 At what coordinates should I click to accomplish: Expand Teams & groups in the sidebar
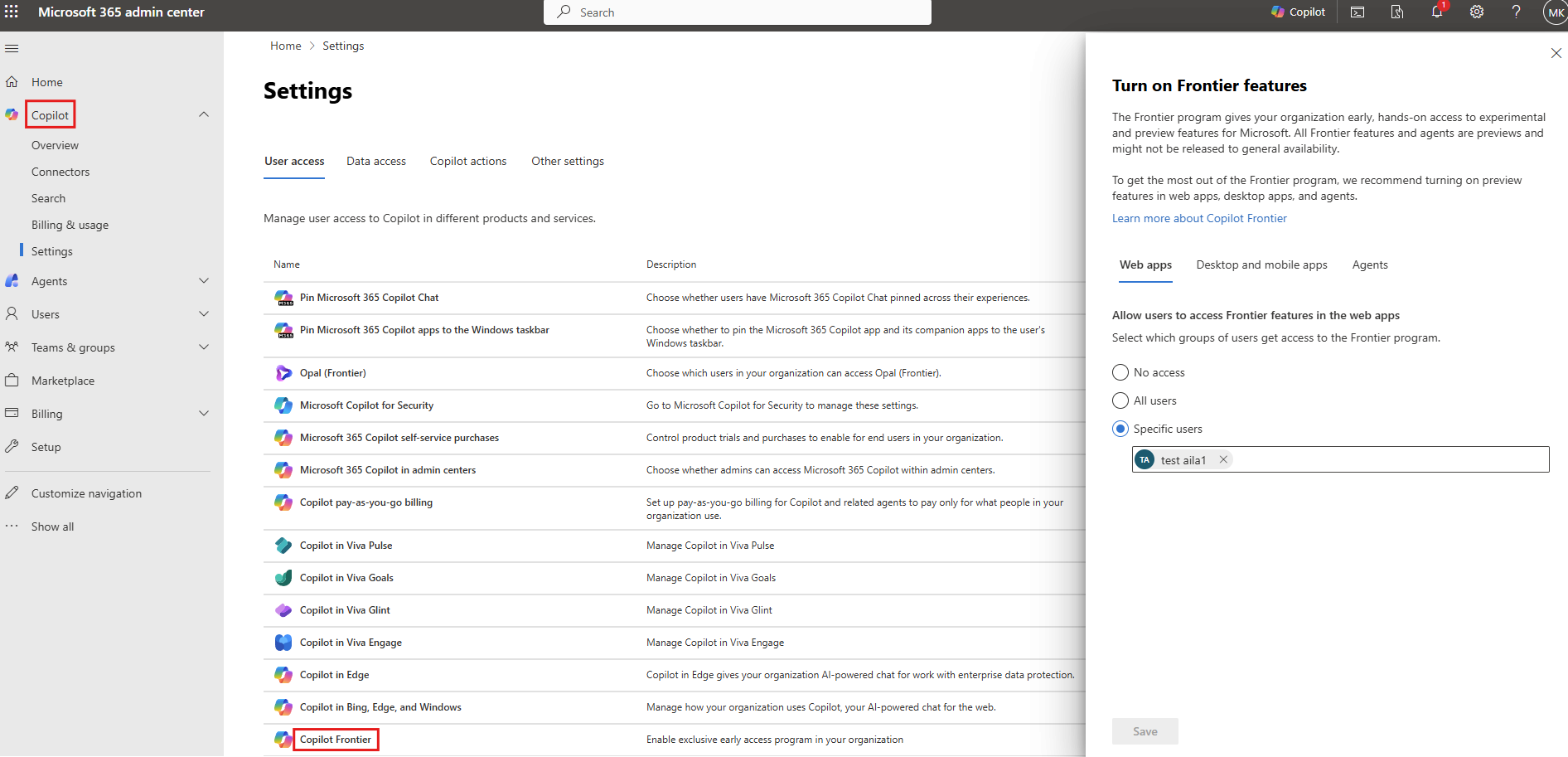pos(204,347)
